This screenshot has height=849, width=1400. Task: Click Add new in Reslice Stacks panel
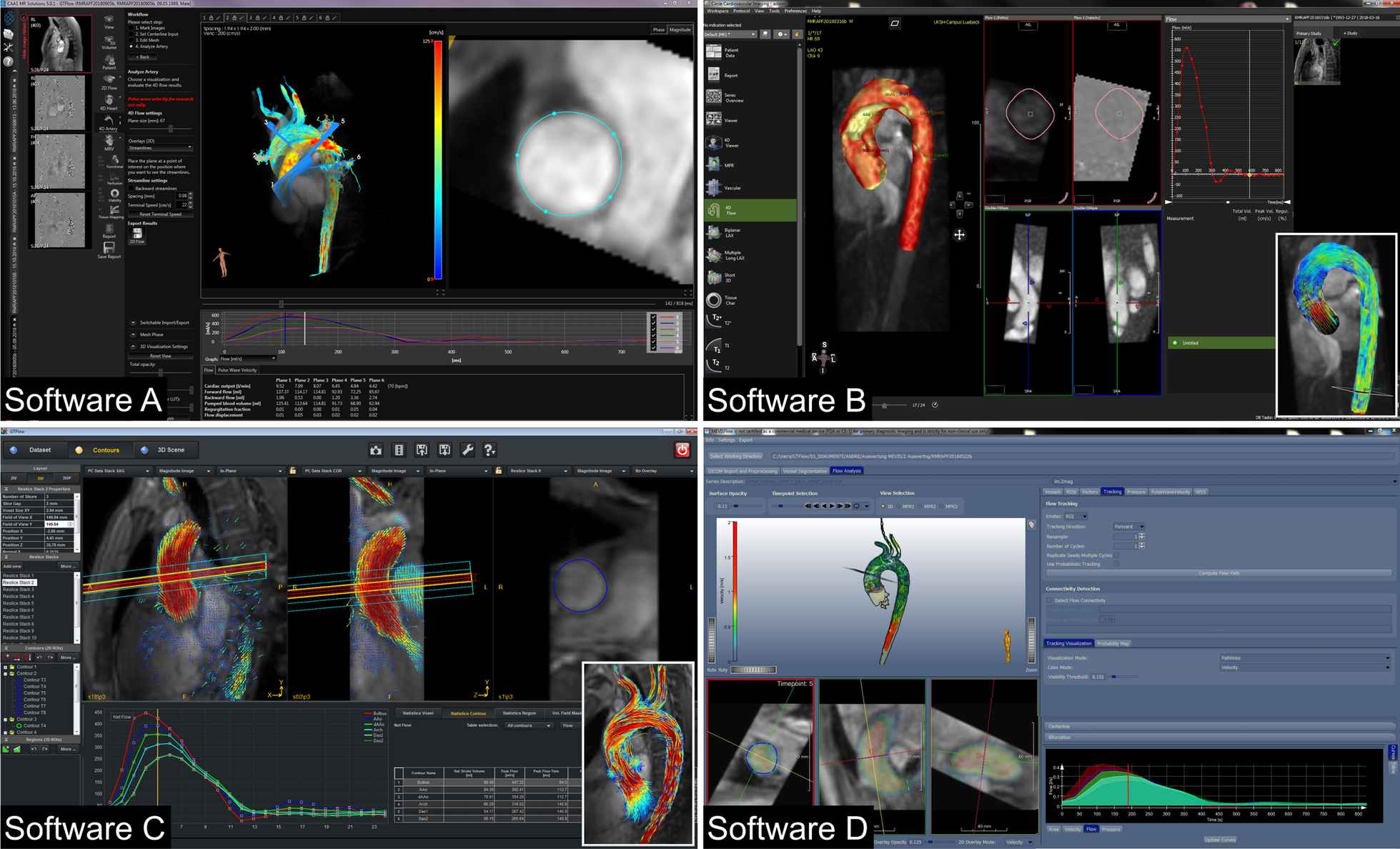point(12,566)
